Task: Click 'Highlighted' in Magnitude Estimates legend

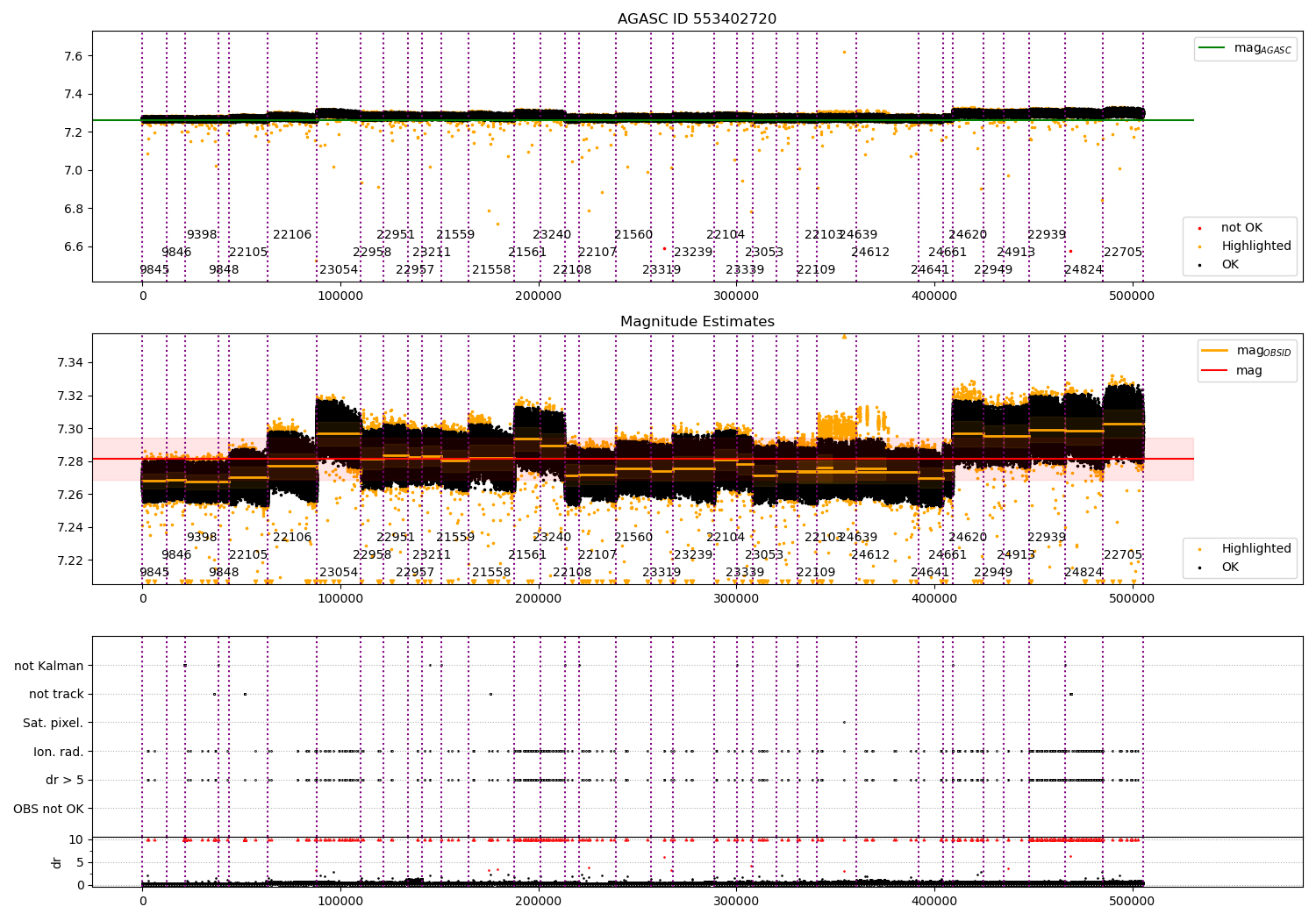Action: (1256, 549)
